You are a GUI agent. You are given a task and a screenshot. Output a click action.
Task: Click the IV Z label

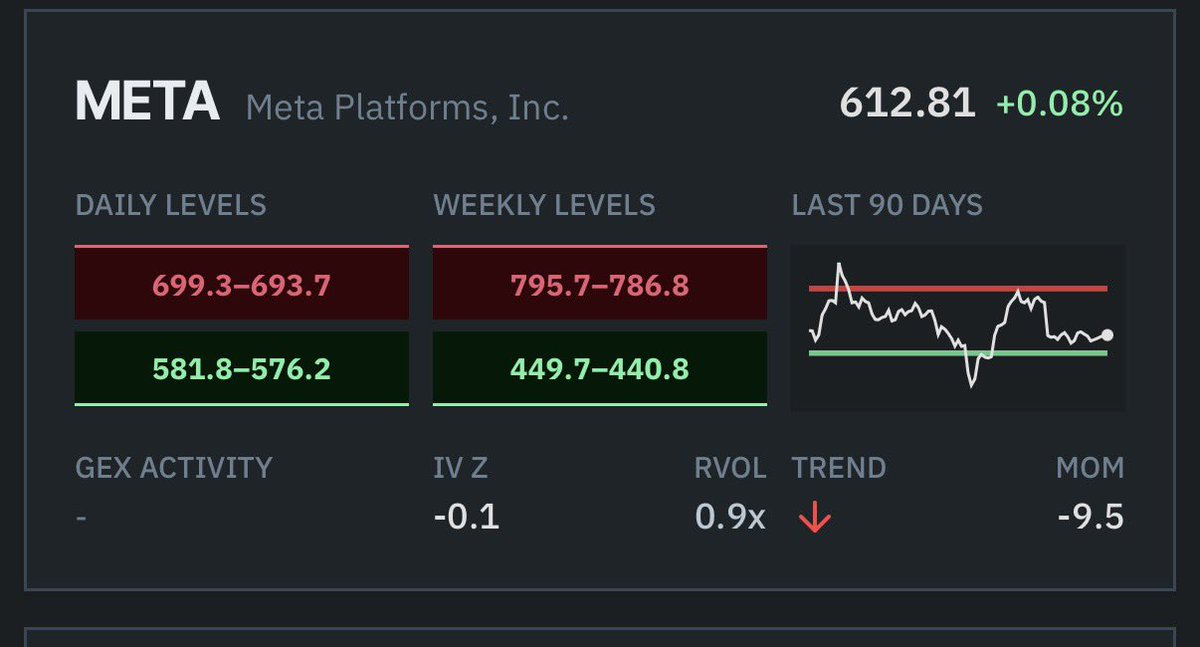pos(461,467)
